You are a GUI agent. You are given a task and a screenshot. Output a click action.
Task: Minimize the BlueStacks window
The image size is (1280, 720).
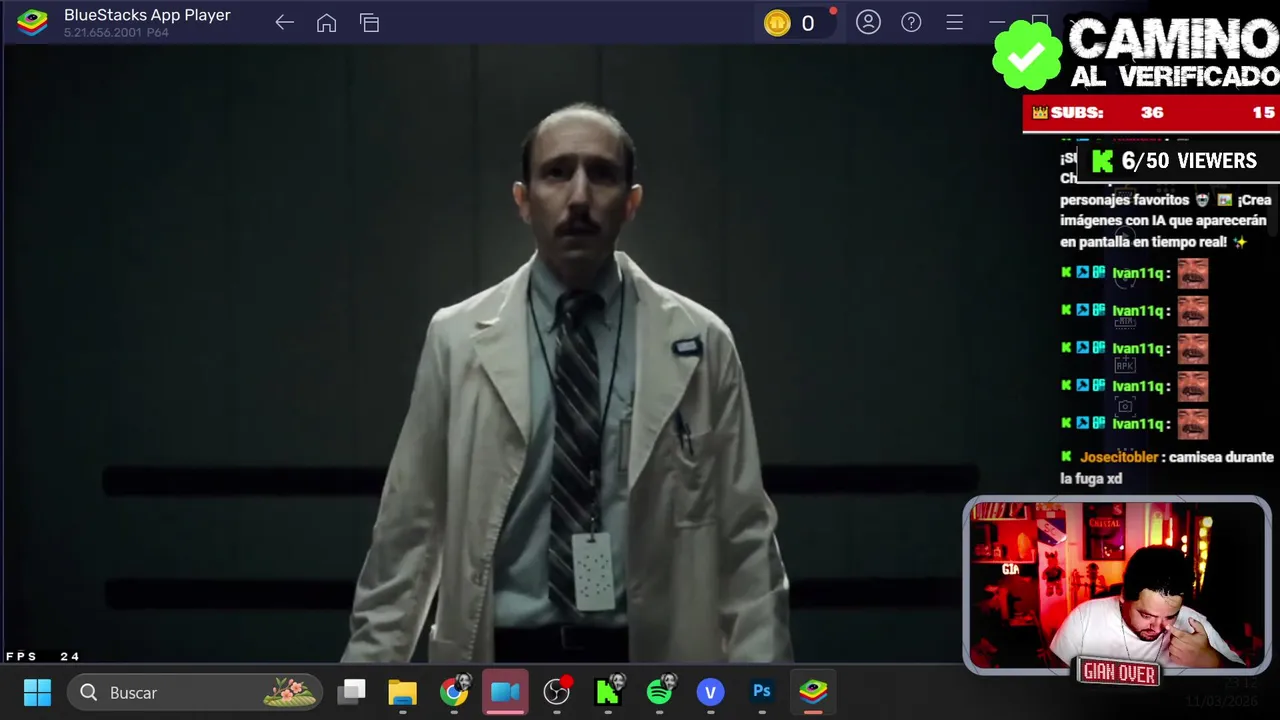point(997,22)
